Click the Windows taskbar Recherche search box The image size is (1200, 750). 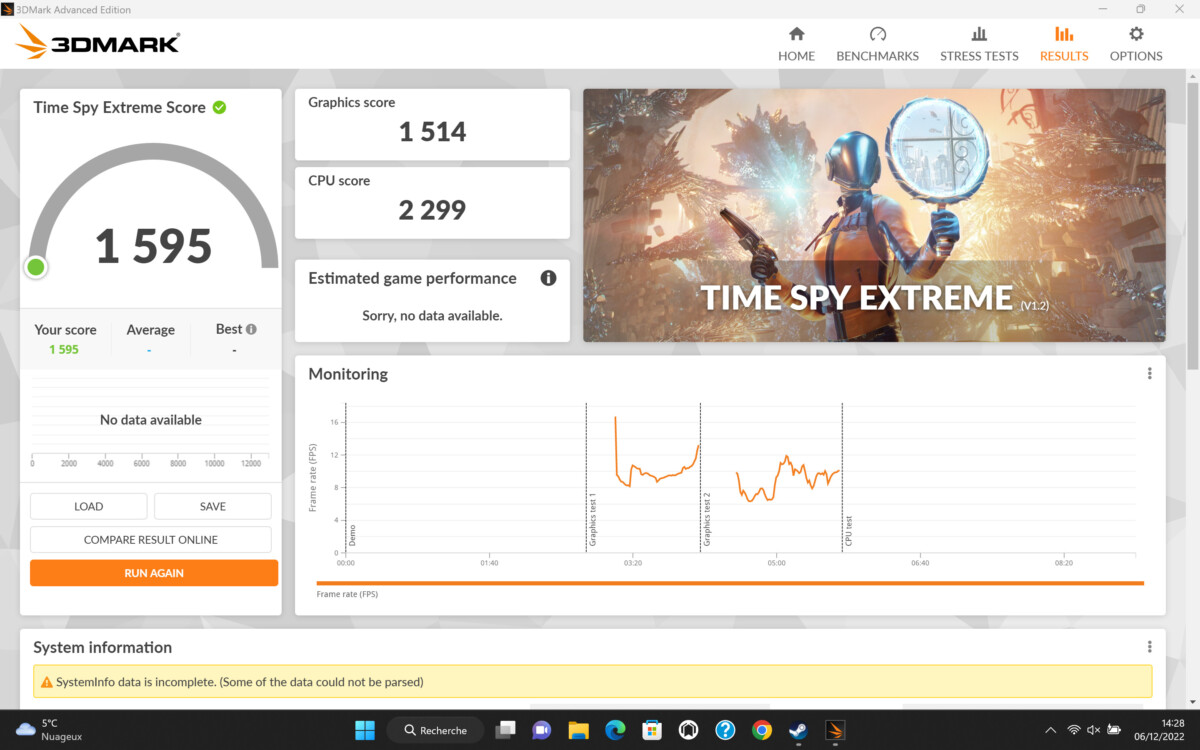pos(435,730)
